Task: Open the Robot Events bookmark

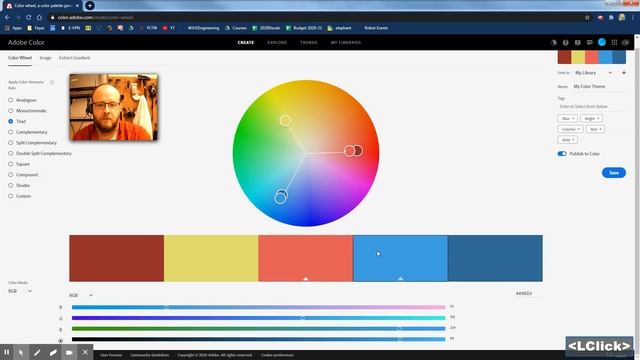Action: click(376, 28)
